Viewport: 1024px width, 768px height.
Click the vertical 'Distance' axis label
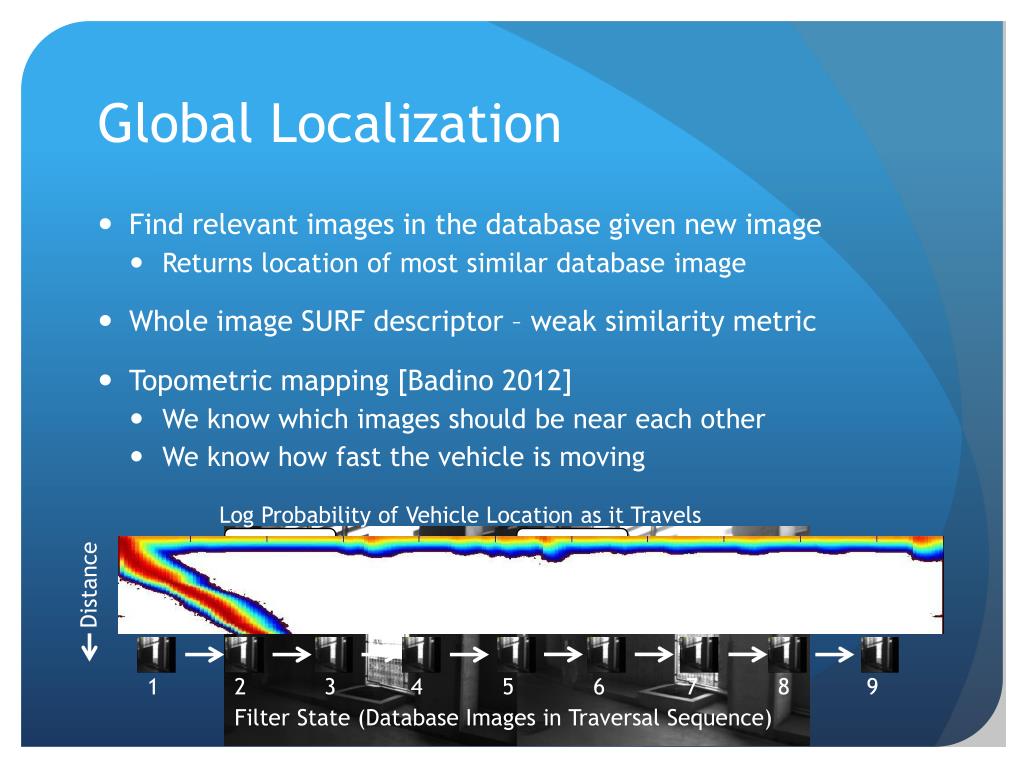[89, 584]
